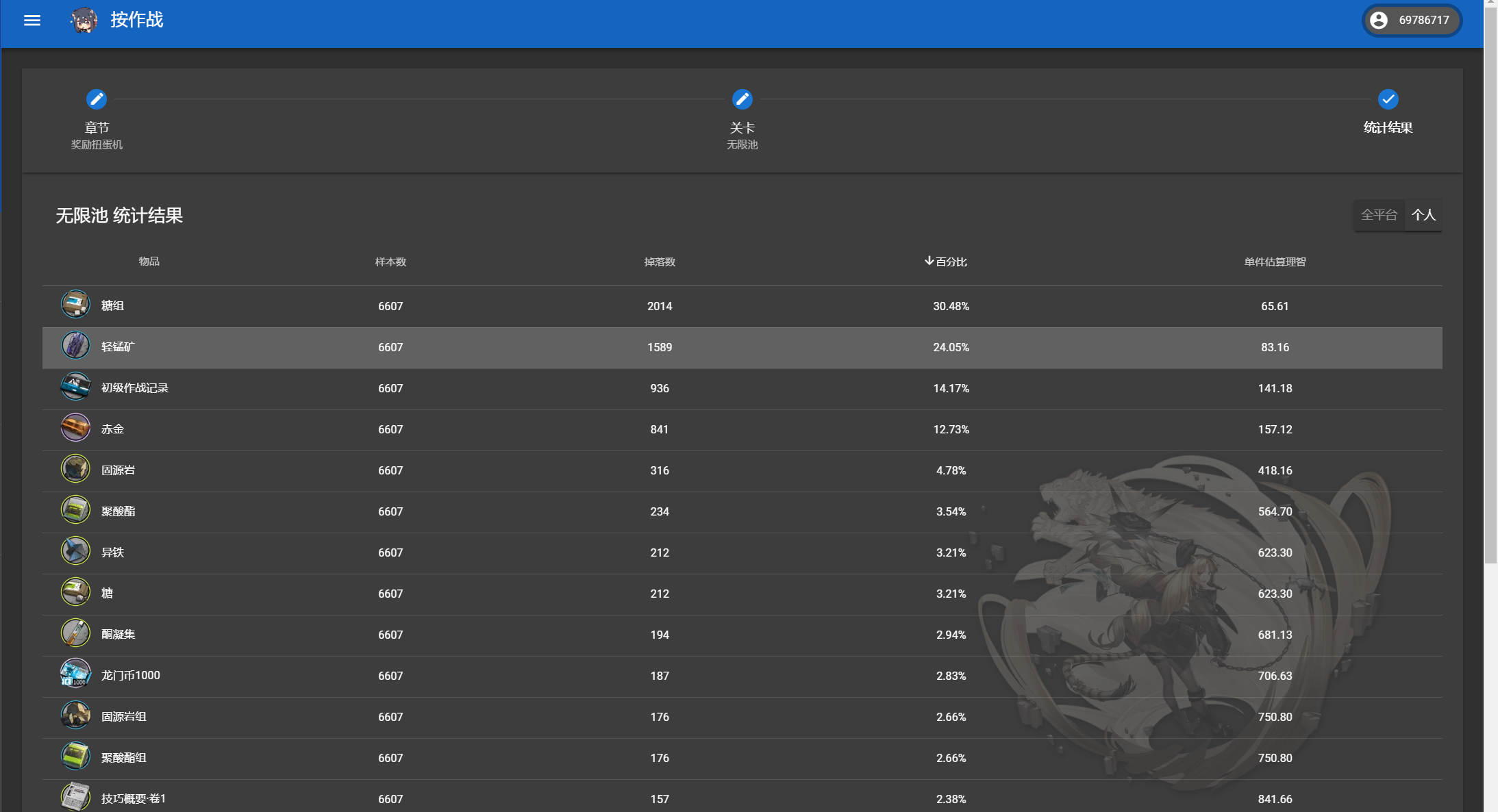
Task: Click the 糖组 item thumbnail icon
Action: coord(75,304)
